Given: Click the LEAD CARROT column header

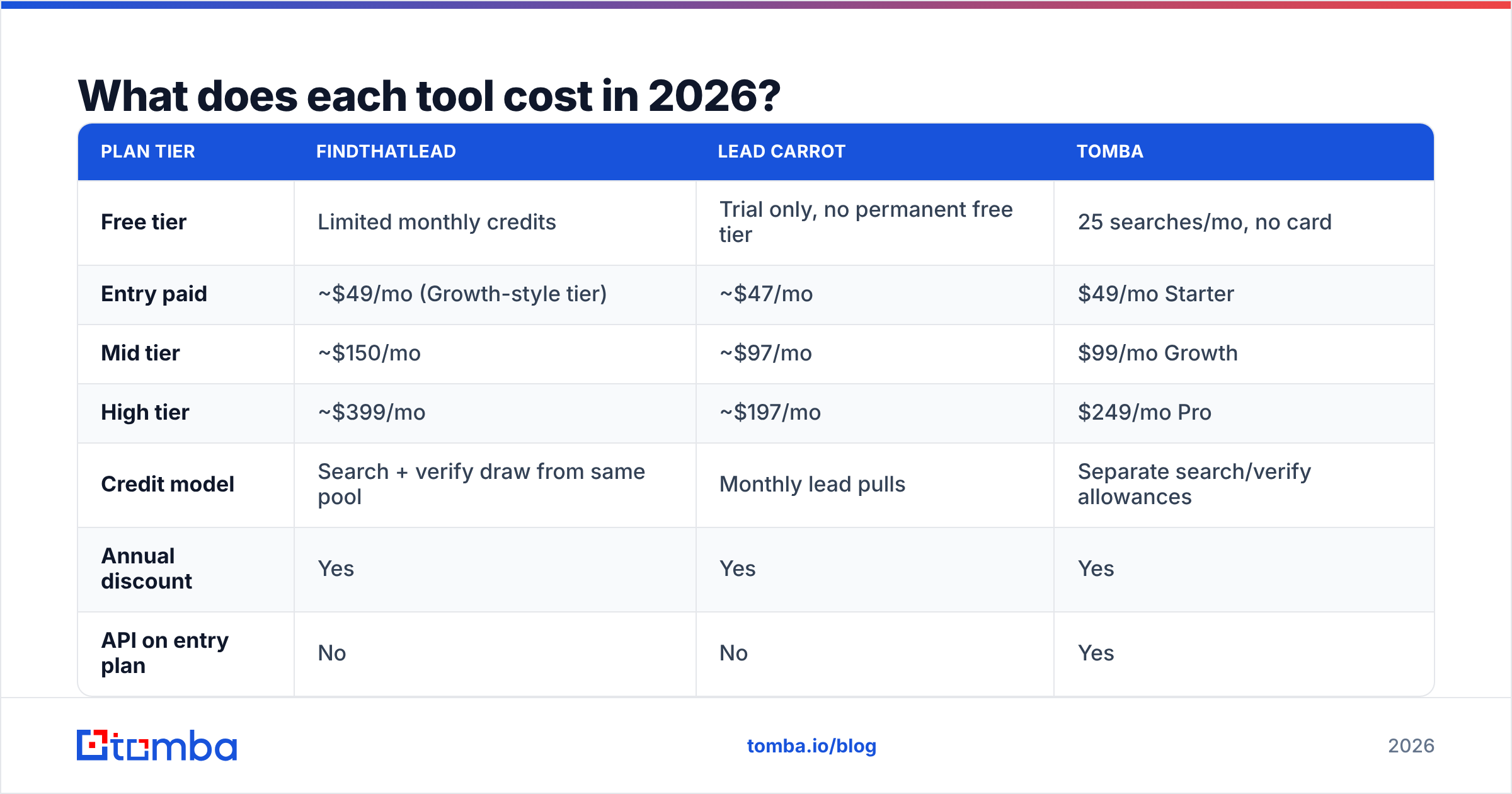Looking at the screenshot, I should [781, 151].
